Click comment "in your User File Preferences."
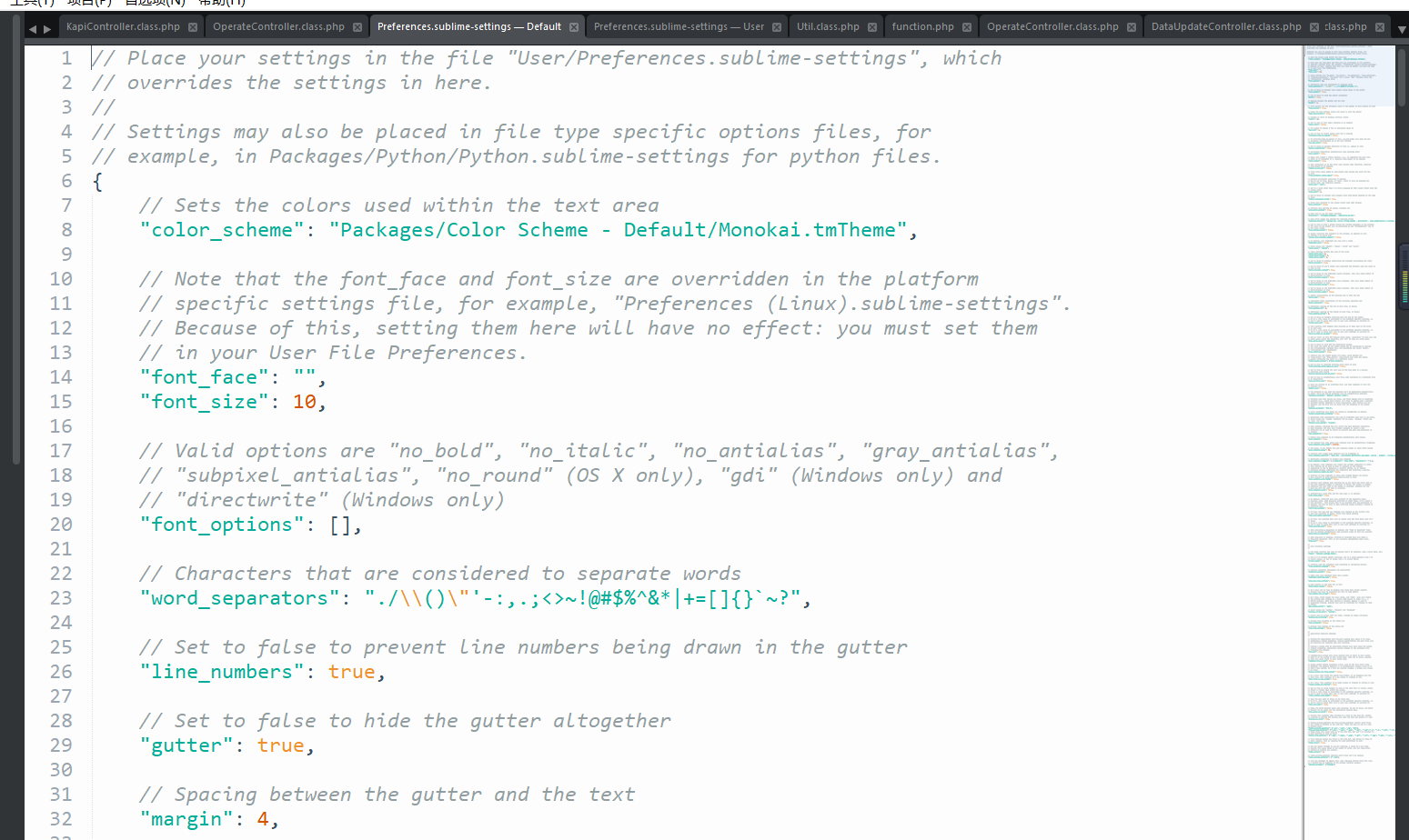 pos(333,353)
